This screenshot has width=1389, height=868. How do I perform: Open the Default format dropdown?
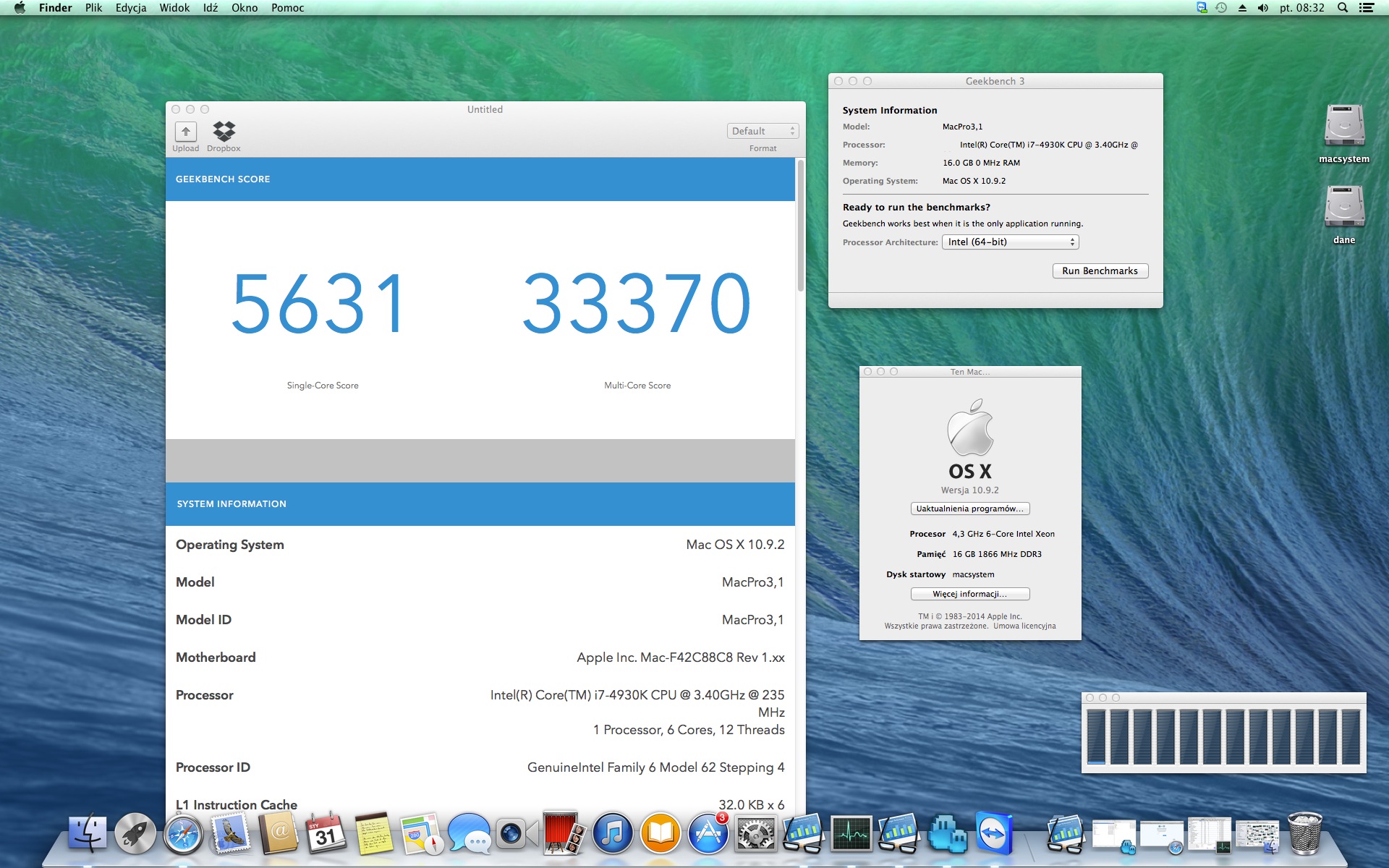click(x=763, y=131)
